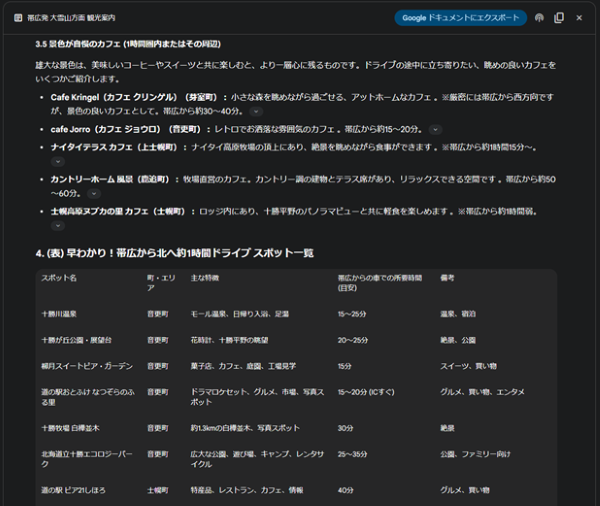Copy the document with the copy icon
This screenshot has width=600, height=506.
pyautogui.click(x=559, y=18)
